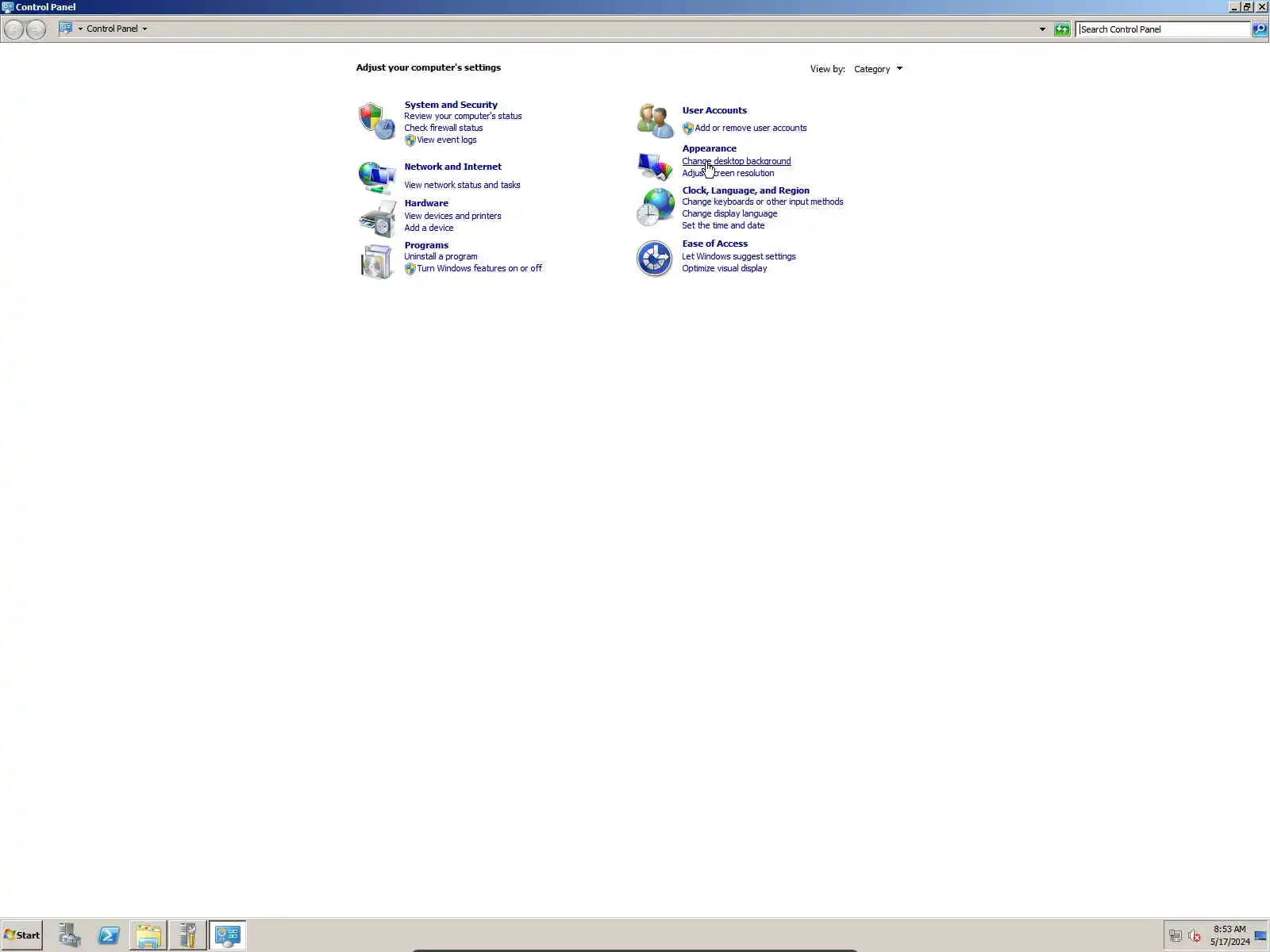
Task: Click the Search Control Panel field
Action: (x=1164, y=29)
